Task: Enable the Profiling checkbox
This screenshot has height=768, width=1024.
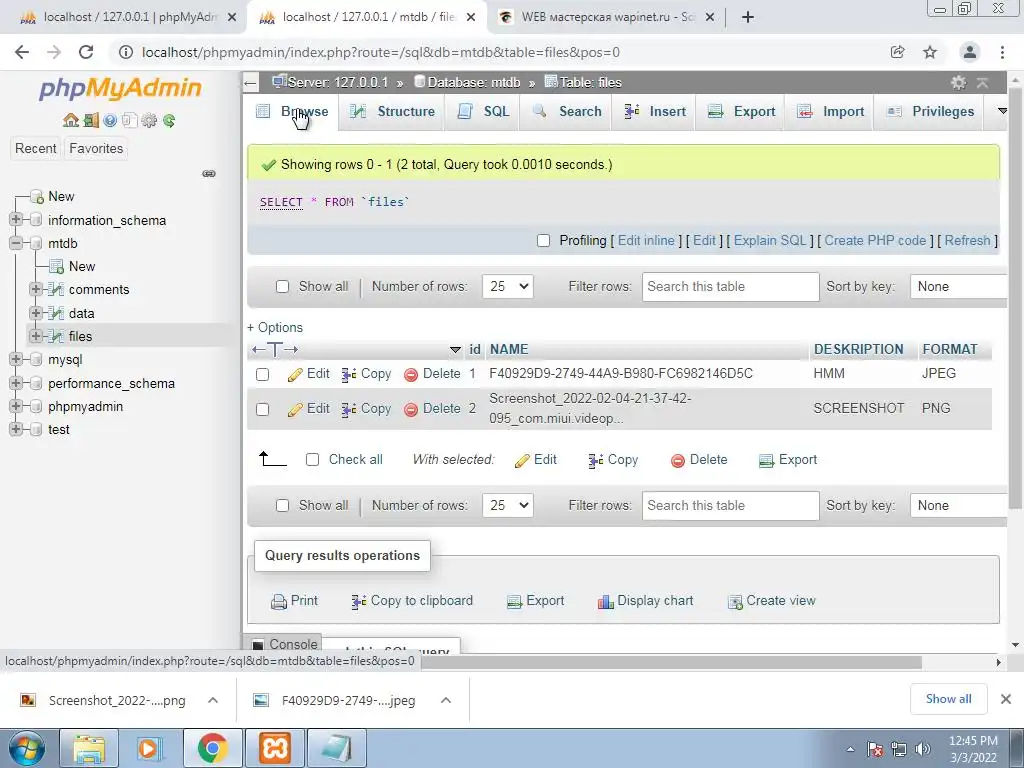Action: [x=543, y=241]
